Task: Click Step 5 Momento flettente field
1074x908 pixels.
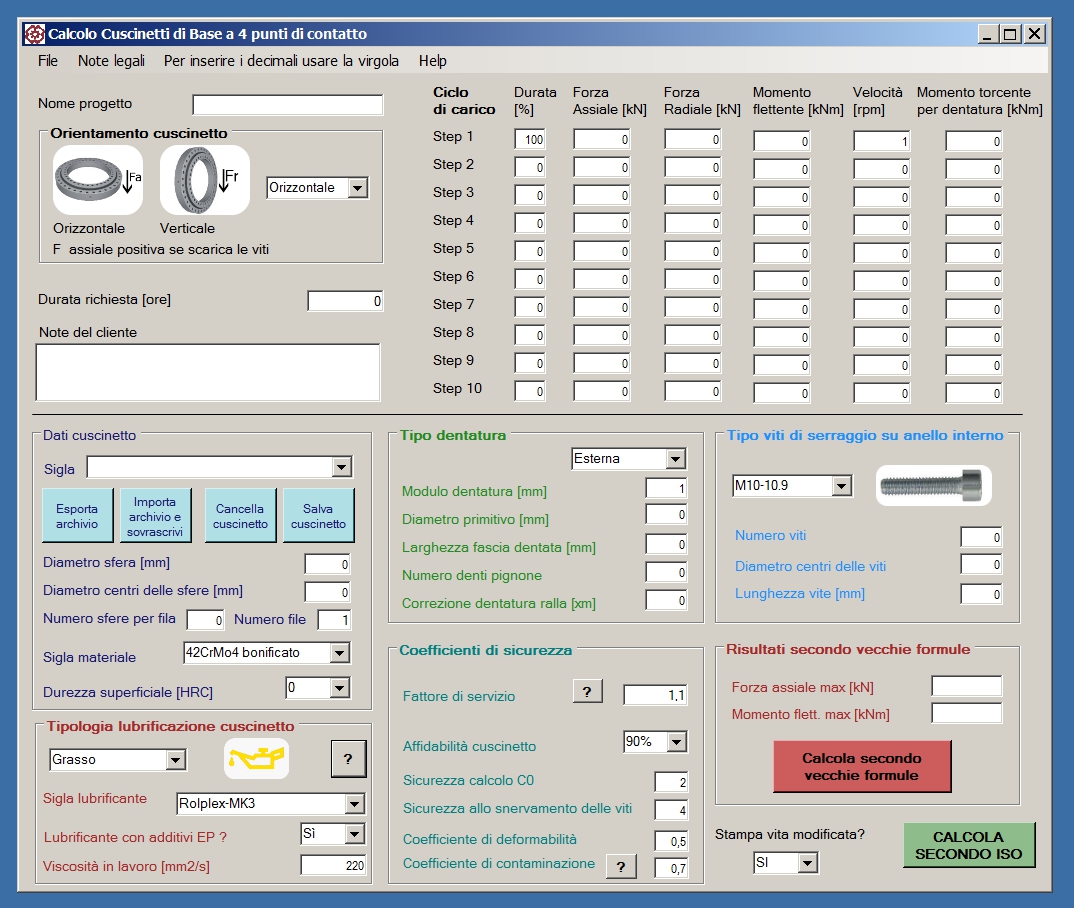Action: click(x=782, y=253)
